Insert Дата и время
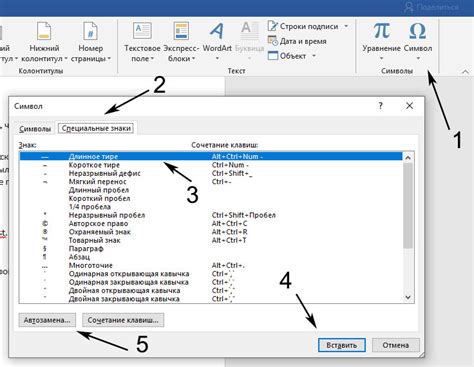Viewport: 474px width, 367px height. [x=297, y=41]
